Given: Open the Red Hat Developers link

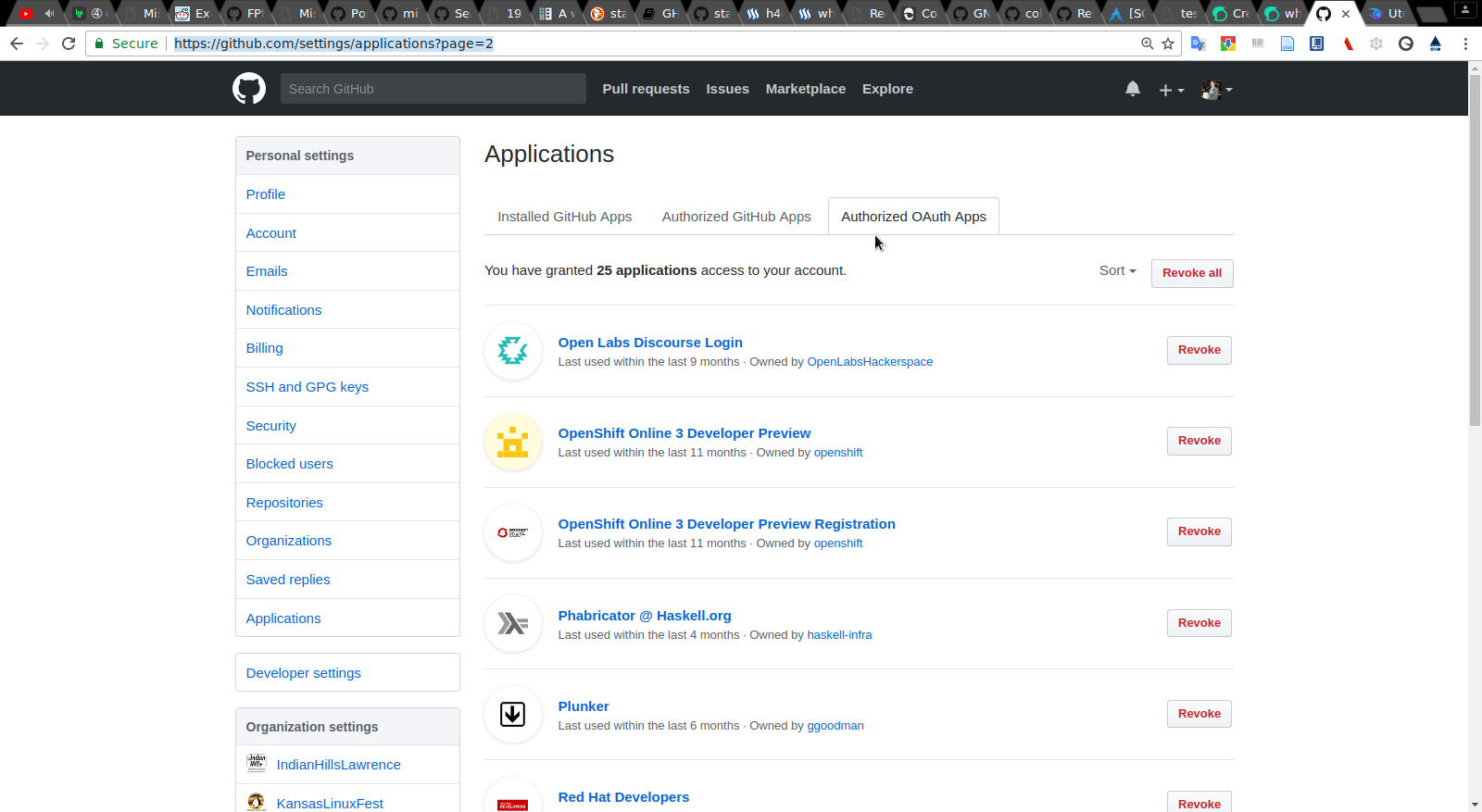Looking at the screenshot, I should pos(623,797).
